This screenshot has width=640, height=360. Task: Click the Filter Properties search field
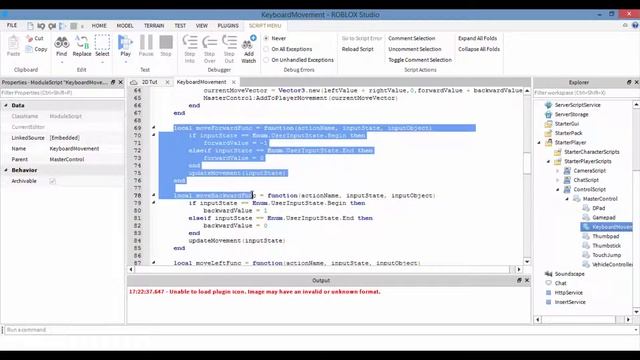pyautogui.click(x=62, y=93)
